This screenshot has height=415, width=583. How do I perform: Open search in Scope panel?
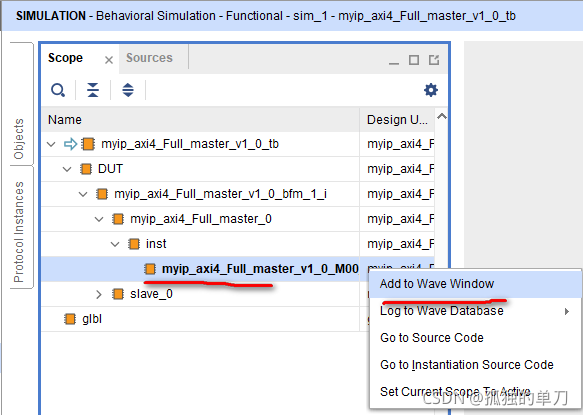58,90
